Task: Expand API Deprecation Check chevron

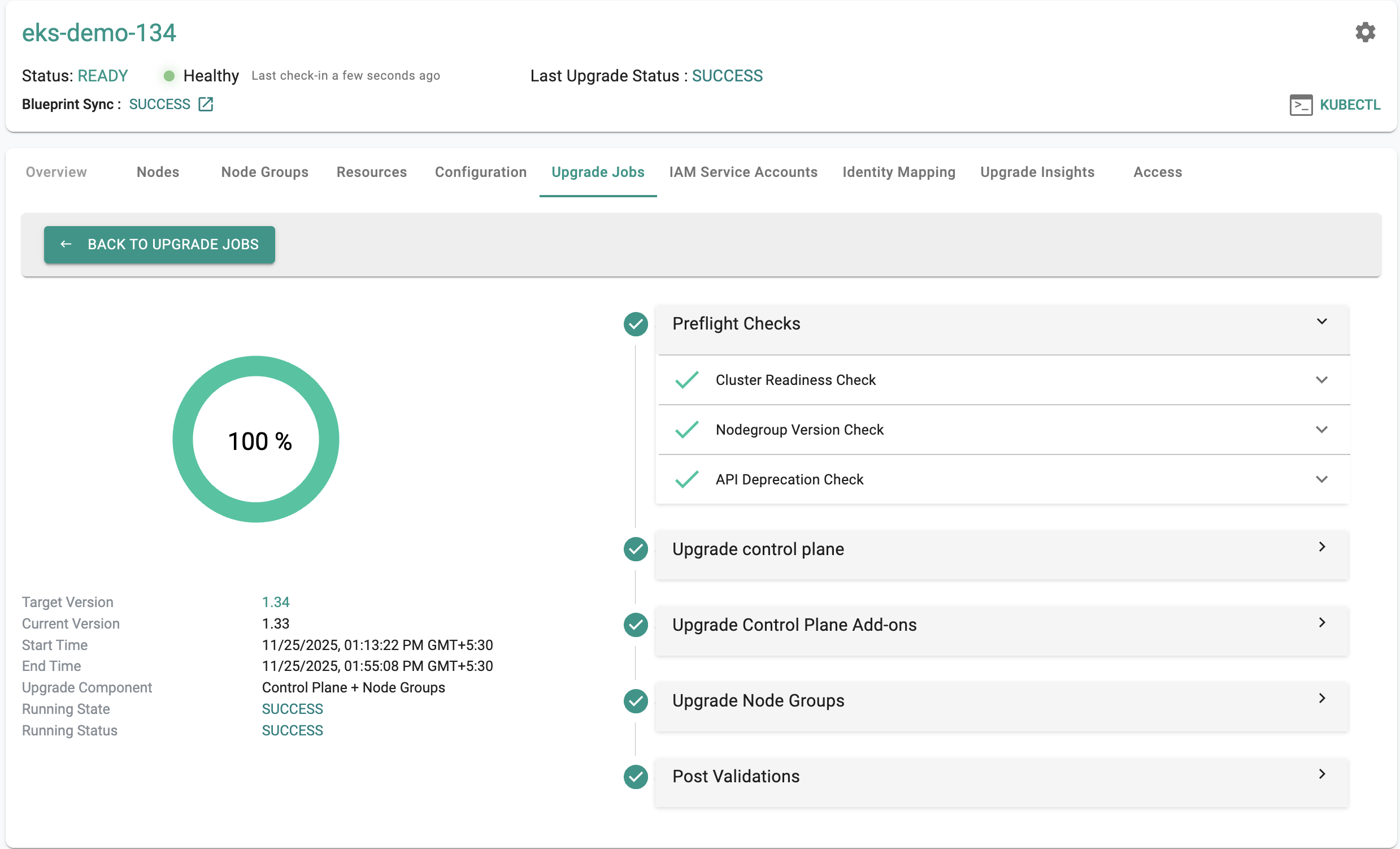Action: (1321, 480)
